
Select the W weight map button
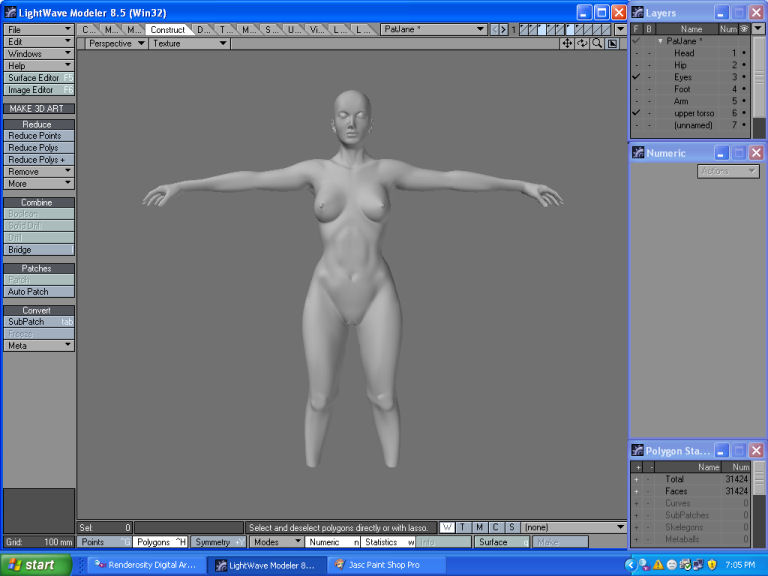tap(447, 527)
